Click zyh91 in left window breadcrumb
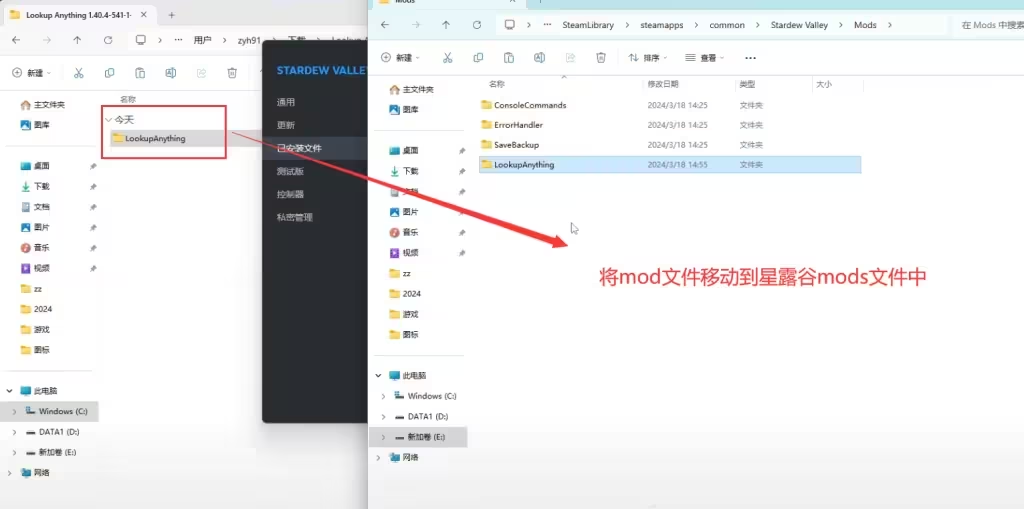Viewport: 1024px width, 509px height. point(249,40)
